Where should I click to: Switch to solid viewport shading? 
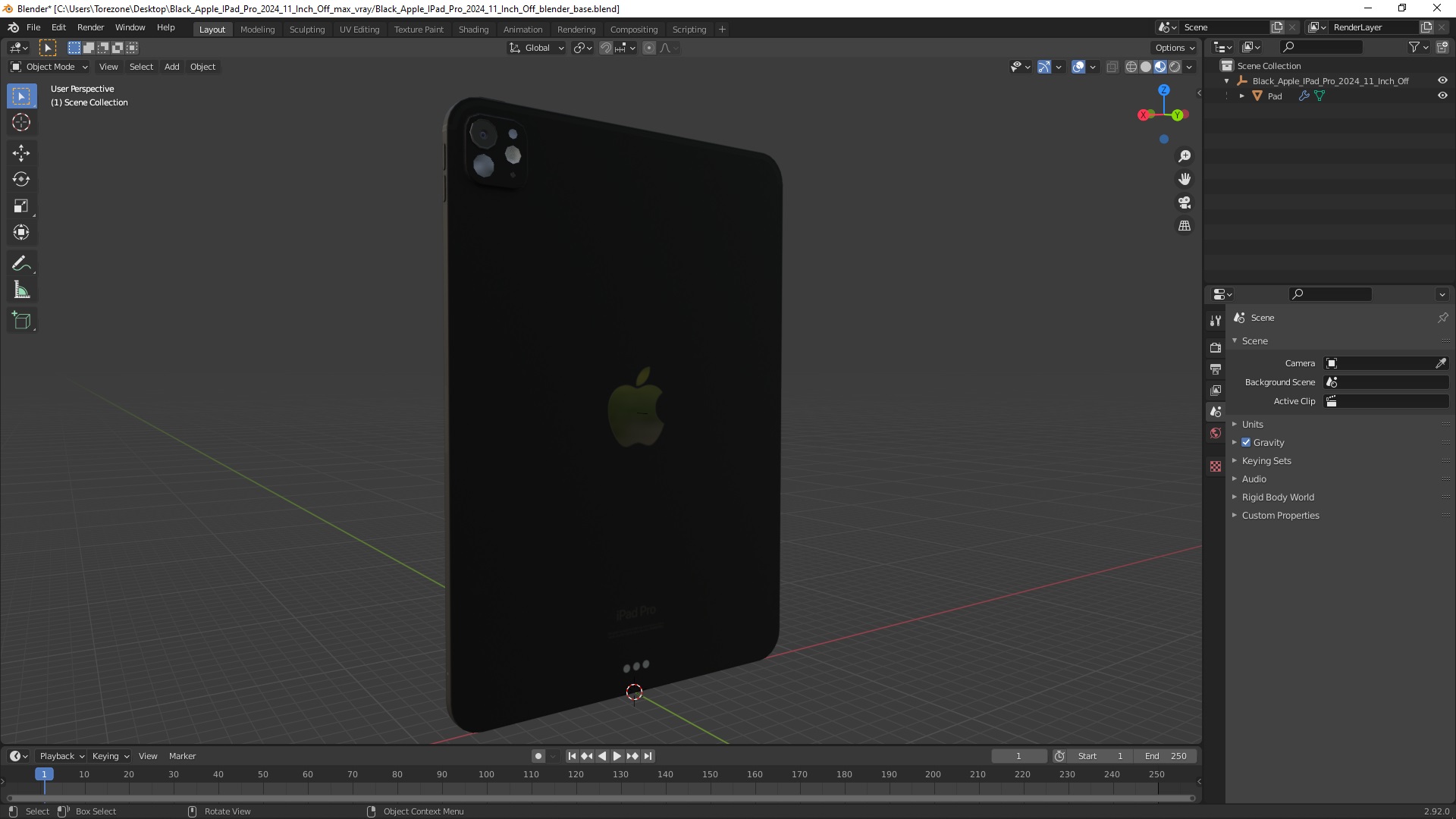click(x=1146, y=67)
